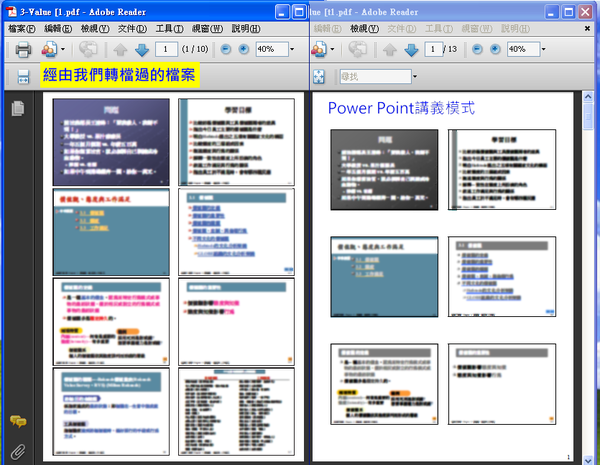Click first slide thumbnail in left document
600x465 pixels.
coord(111,142)
